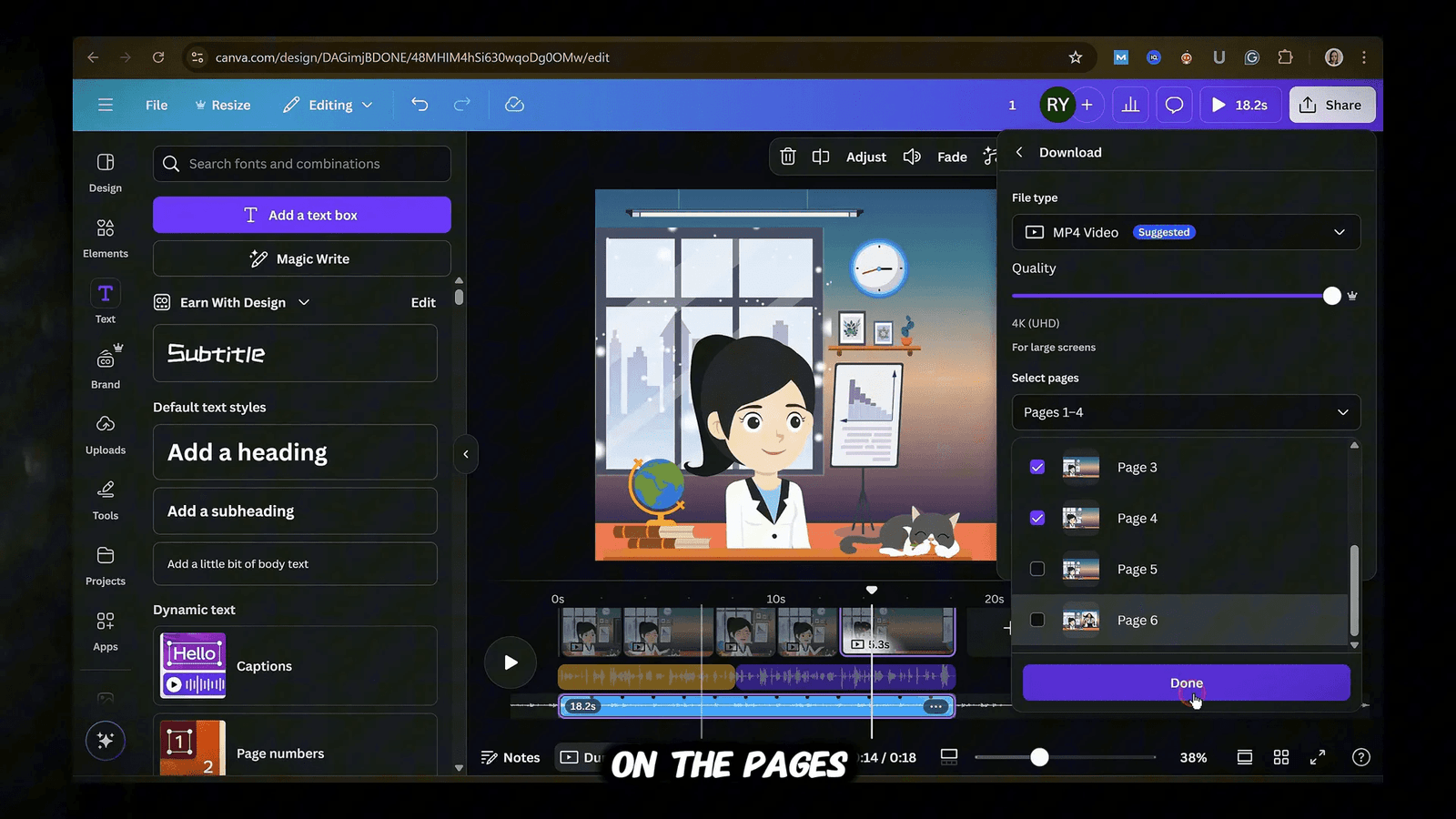Open grid view of pages
This screenshot has height=819, width=1456.
[x=1281, y=757]
